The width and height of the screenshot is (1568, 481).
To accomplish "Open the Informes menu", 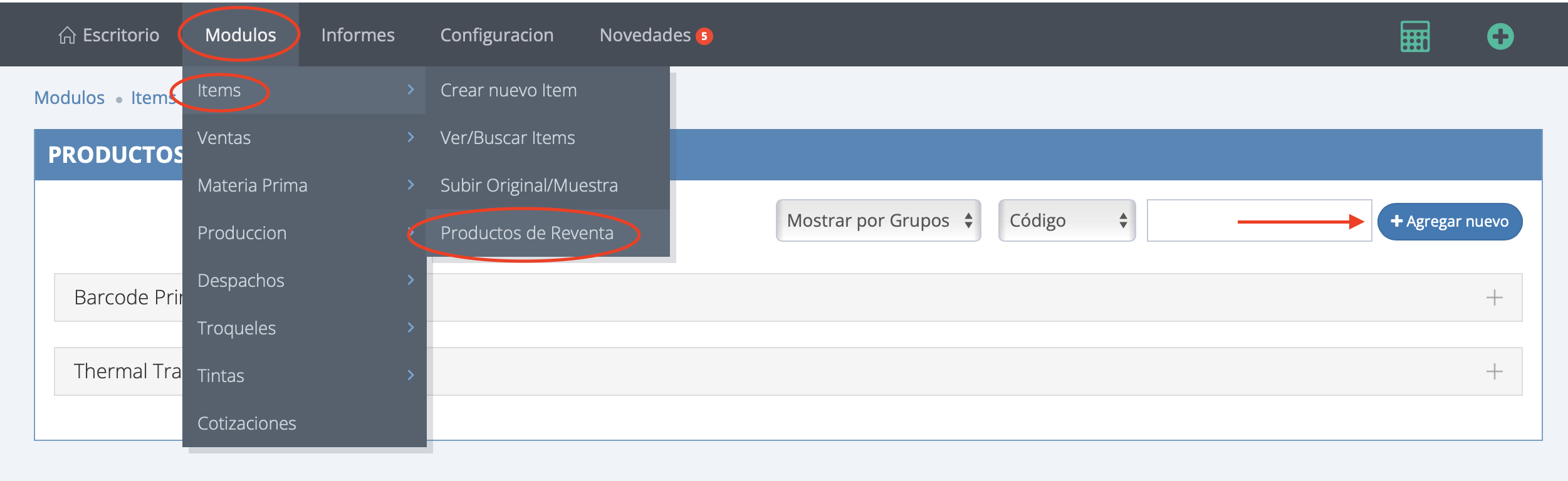I will [x=357, y=35].
